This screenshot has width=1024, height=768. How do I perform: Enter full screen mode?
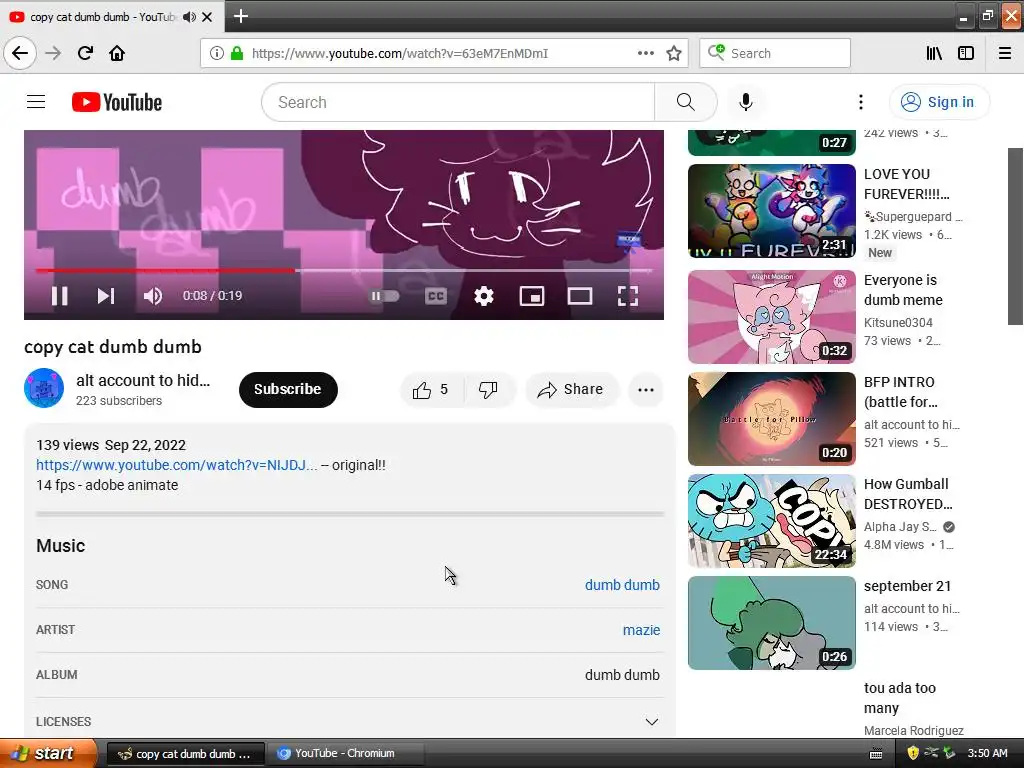[x=628, y=296]
